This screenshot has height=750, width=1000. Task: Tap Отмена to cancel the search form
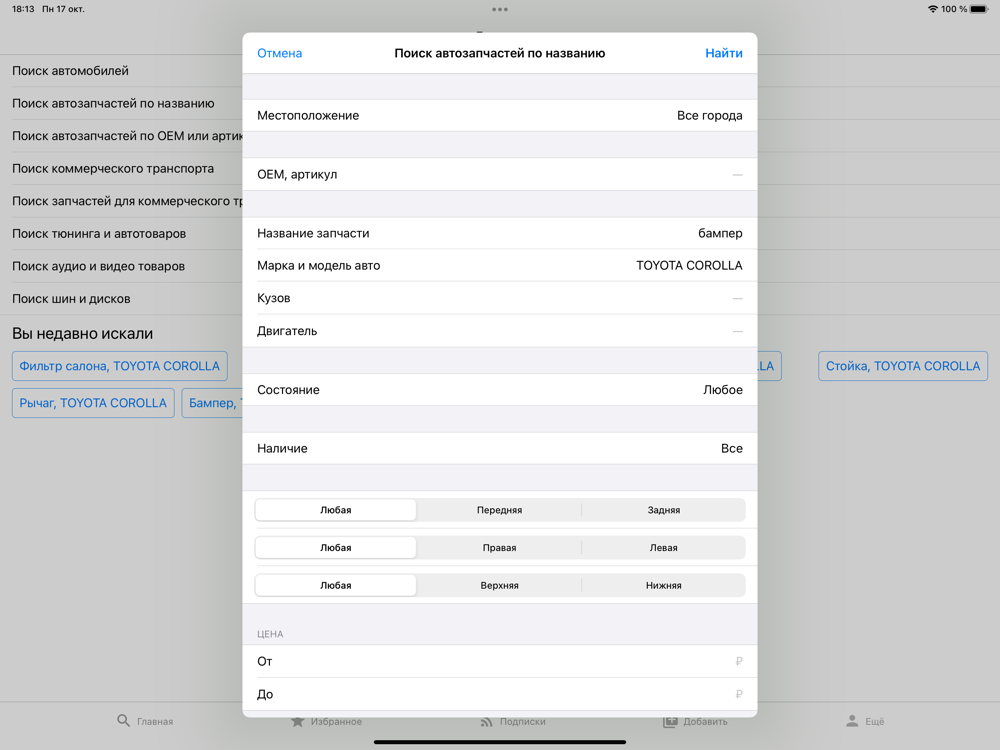pyautogui.click(x=279, y=53)
